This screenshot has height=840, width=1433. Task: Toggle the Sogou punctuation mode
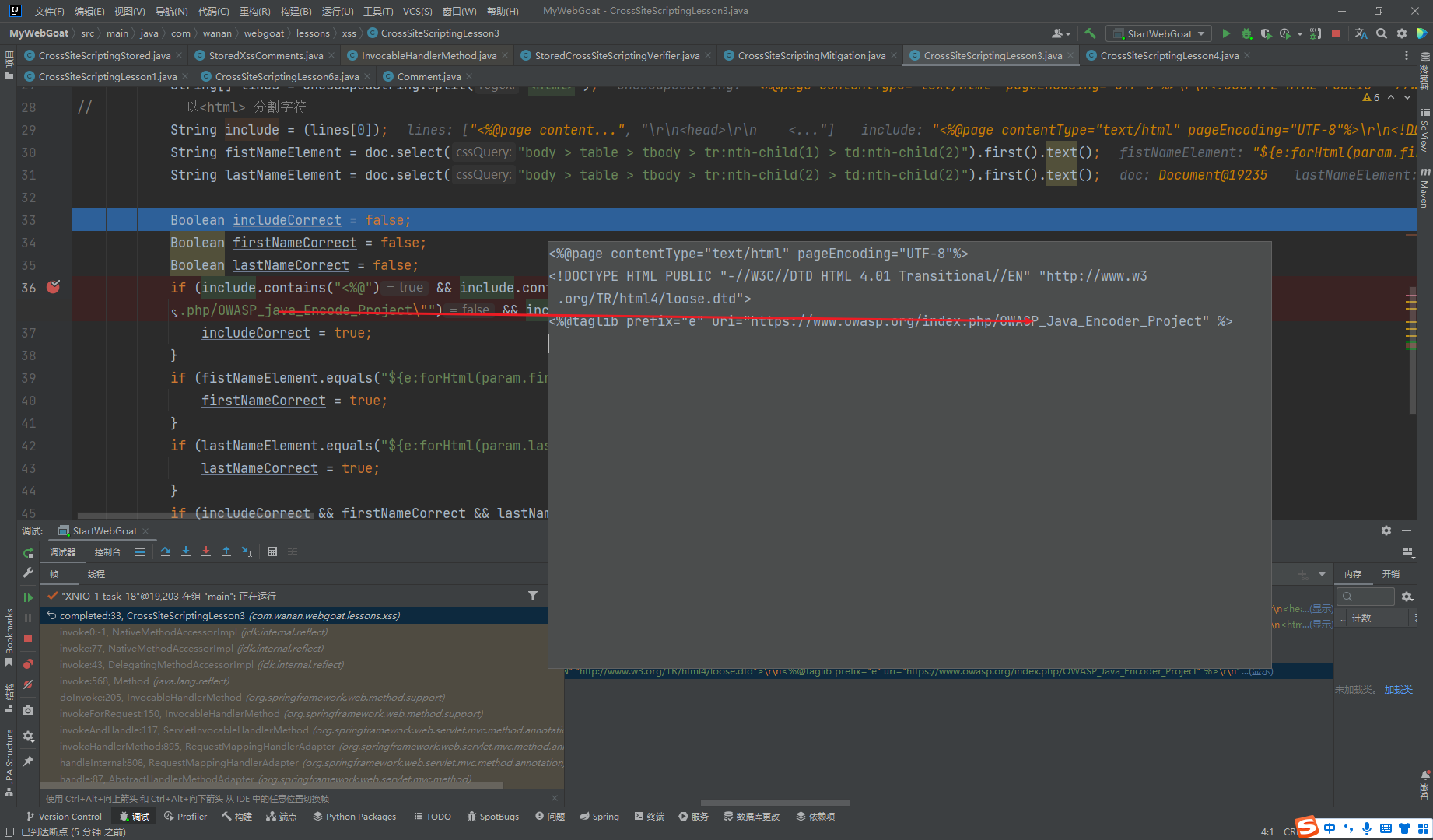[x=1348, y=828]
